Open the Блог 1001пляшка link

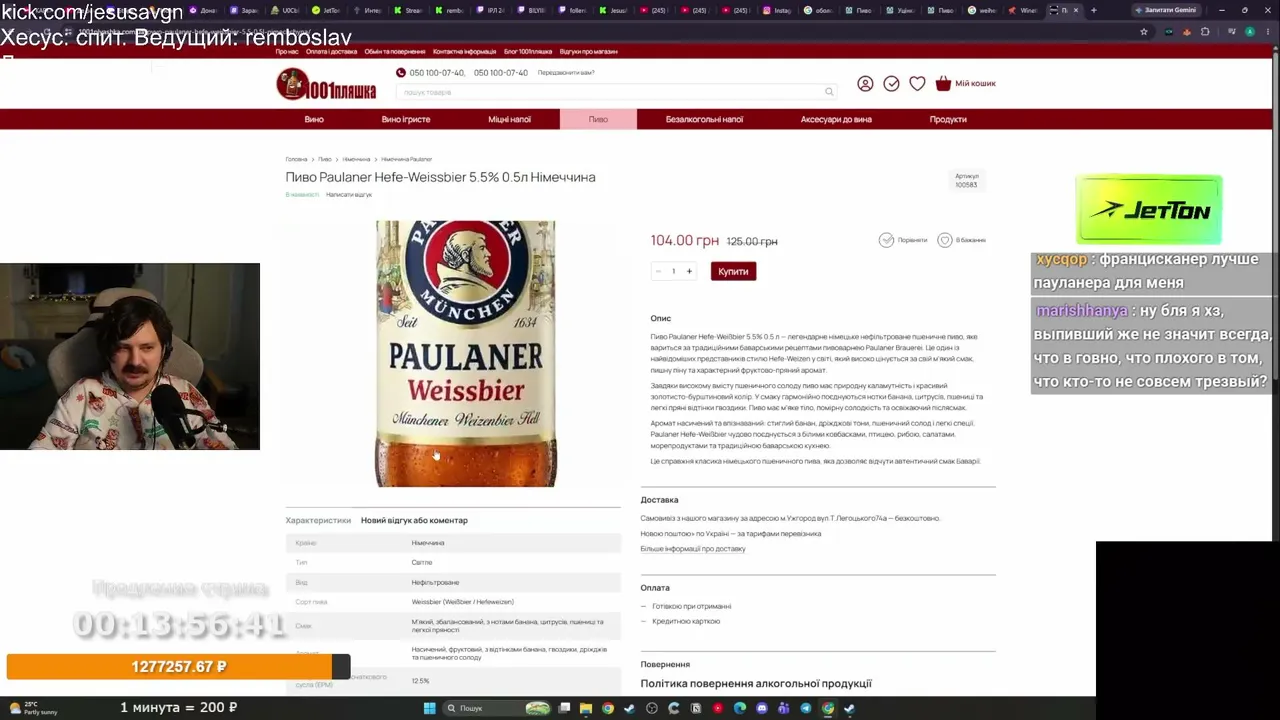tap(528, 51)
